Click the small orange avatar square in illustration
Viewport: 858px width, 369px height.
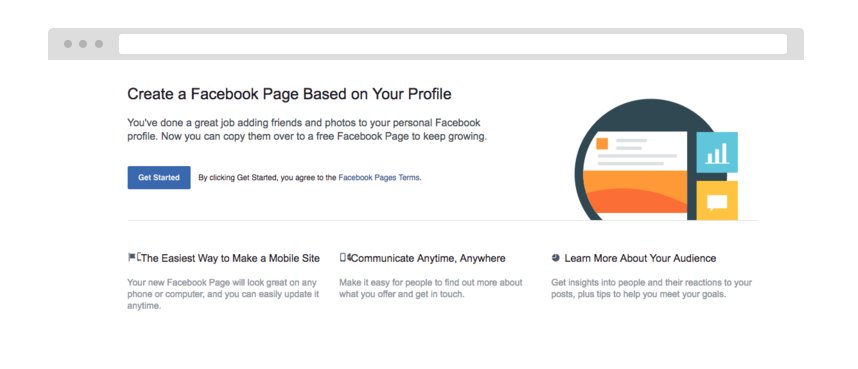coord(602,144)
